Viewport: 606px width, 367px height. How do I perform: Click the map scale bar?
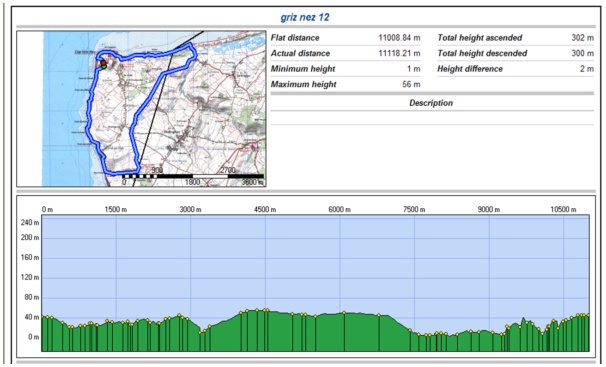coord(193,176)
